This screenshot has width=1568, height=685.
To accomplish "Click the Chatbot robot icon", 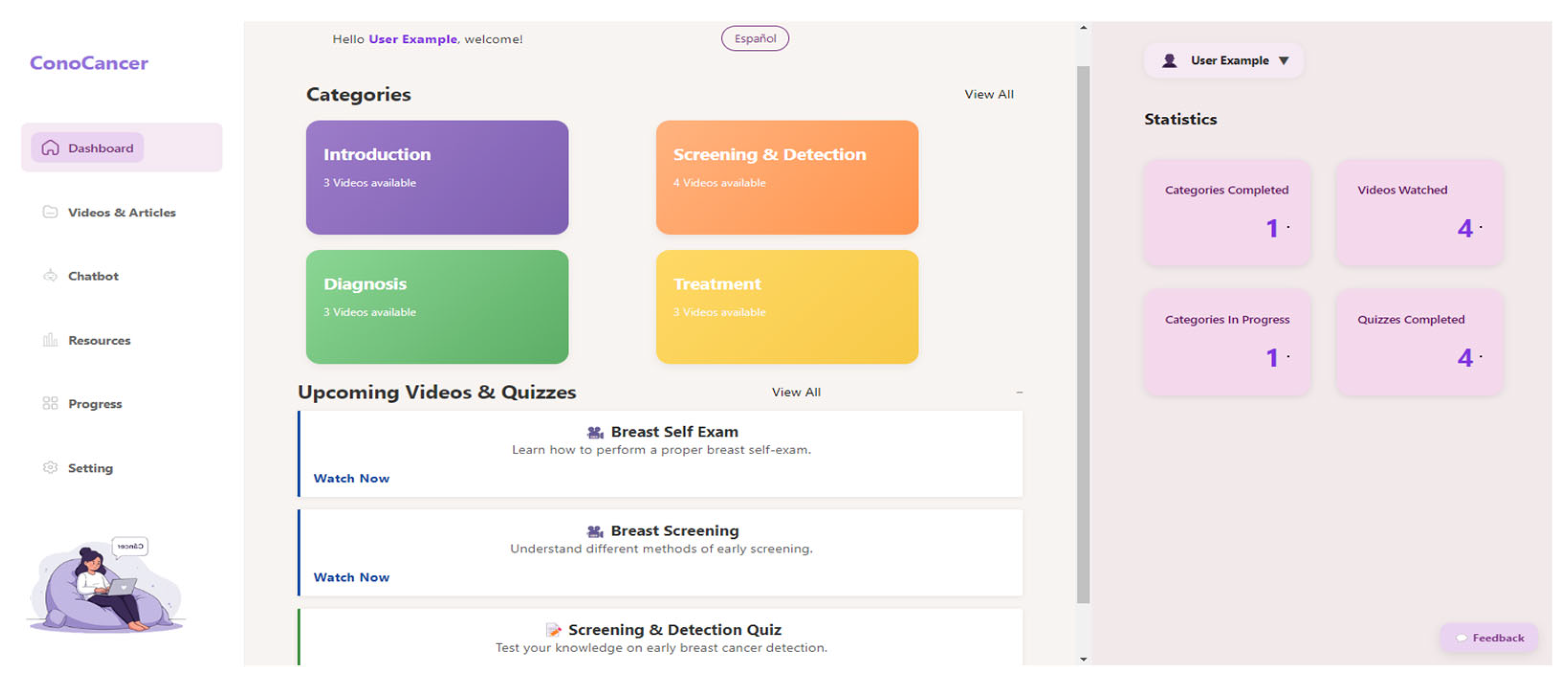I will click(x=50, y=276).
